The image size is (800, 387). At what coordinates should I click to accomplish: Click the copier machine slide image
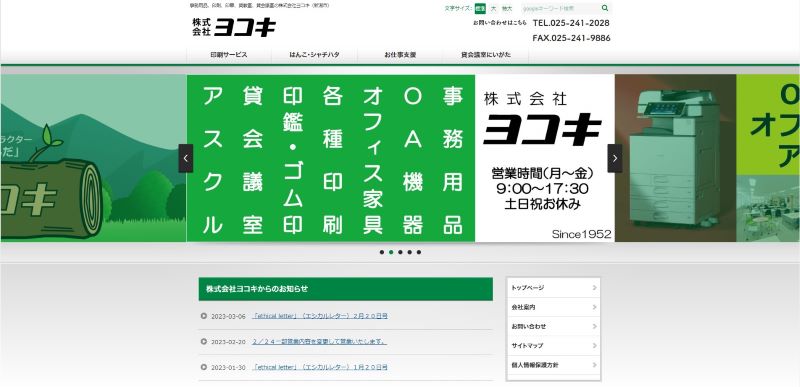pos(676,159)
